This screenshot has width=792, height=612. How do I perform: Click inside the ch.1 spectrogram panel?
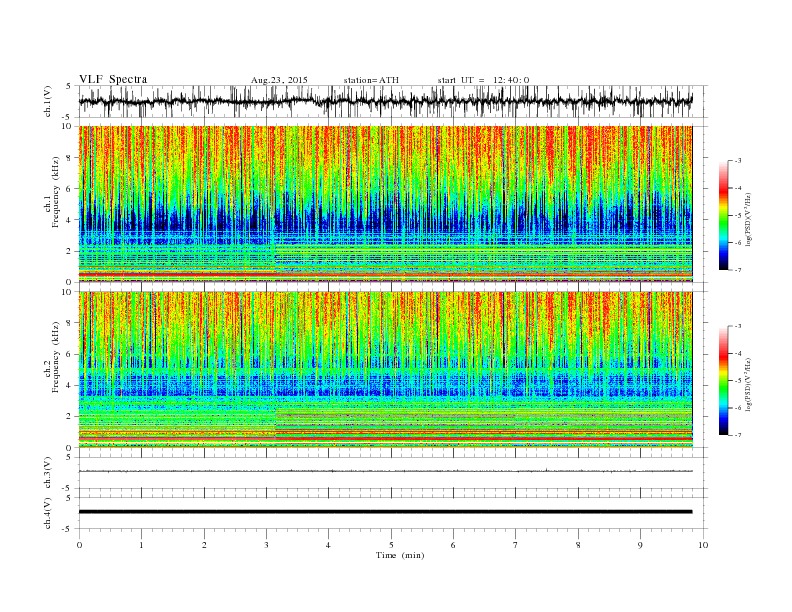385,204
